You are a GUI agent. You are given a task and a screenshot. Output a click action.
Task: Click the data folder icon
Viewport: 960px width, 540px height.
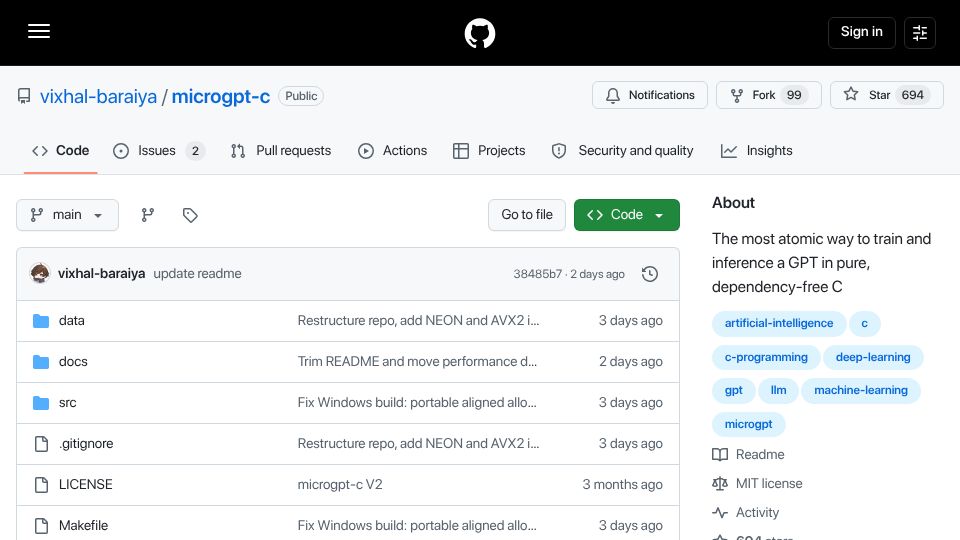coord(41,321)
